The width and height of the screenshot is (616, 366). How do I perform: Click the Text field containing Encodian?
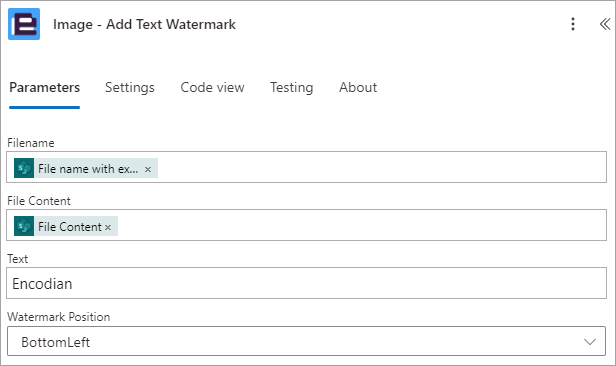306,283
